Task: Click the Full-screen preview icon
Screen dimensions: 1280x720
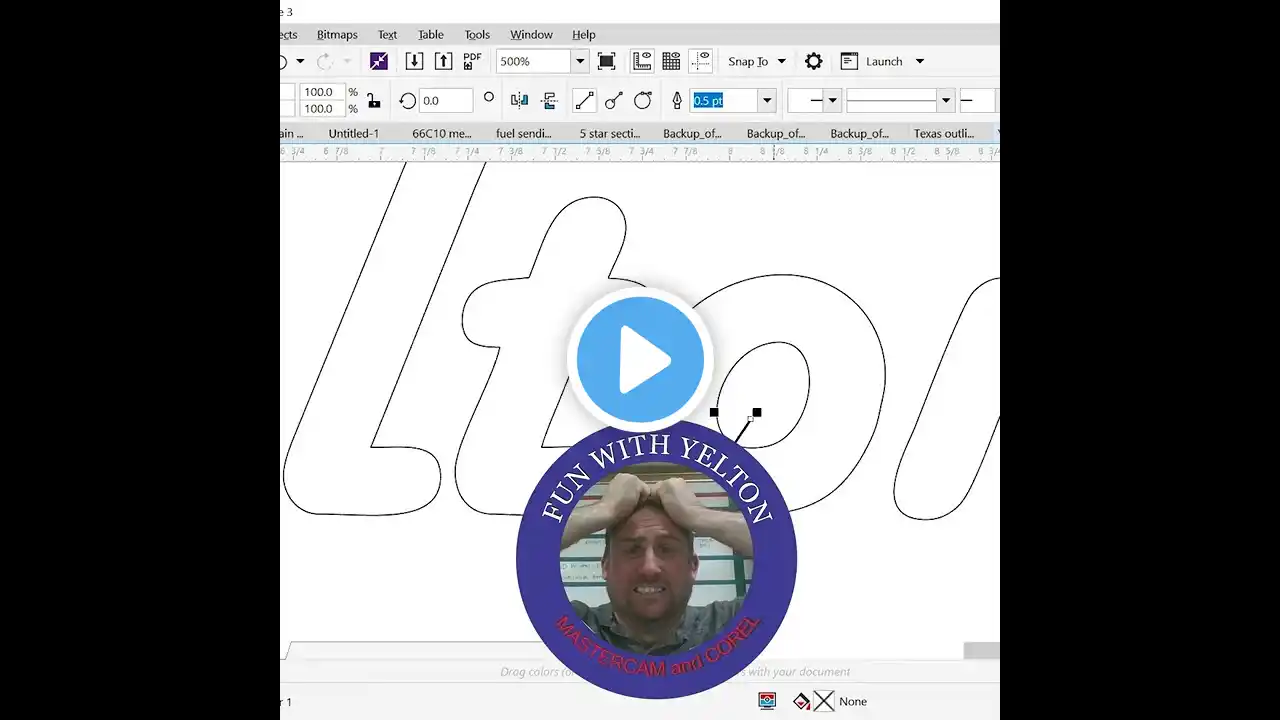Action: (606, 61)
